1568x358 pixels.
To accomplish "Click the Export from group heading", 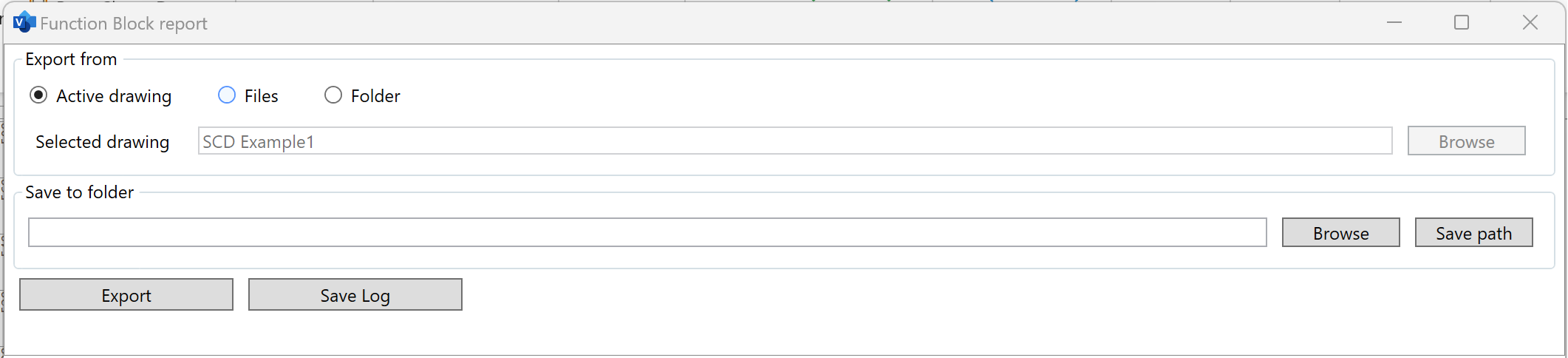I will pyautogui.click(x=71, y=59).
